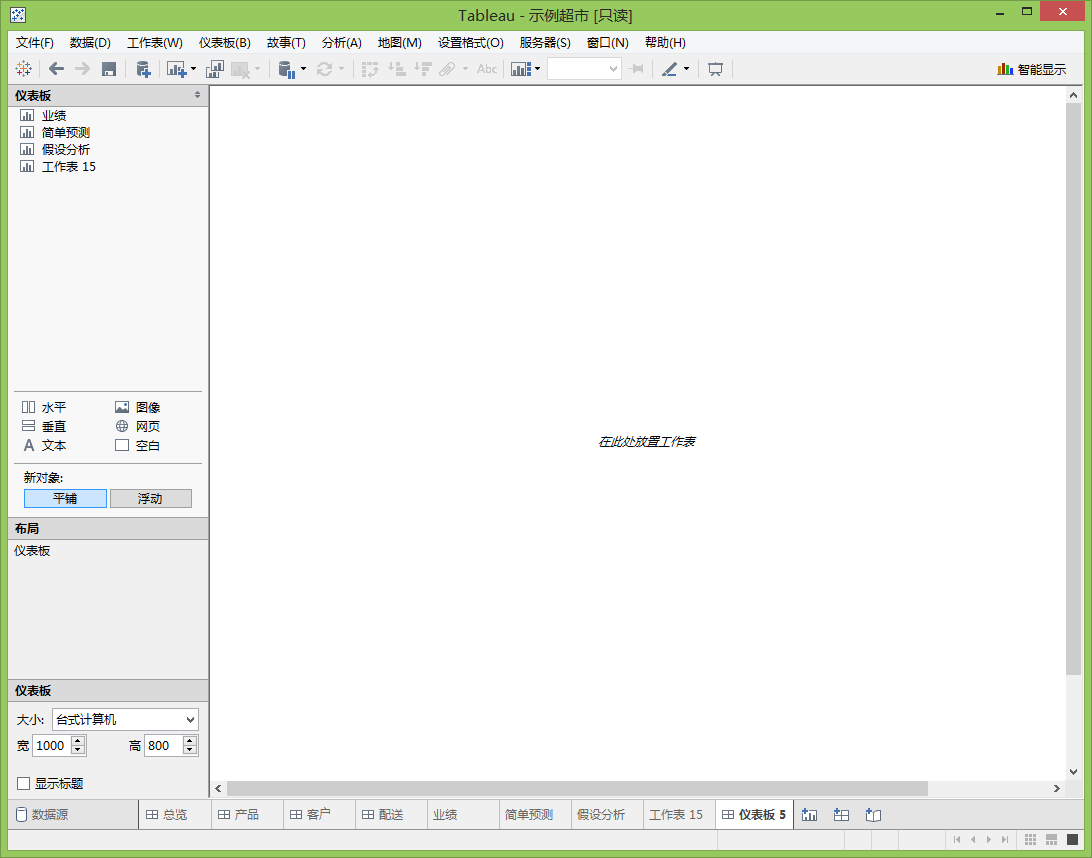Enable the 显示标题 checkbox
The image size is (1092, 858).
pyautogui.click(x=24, y=783)
